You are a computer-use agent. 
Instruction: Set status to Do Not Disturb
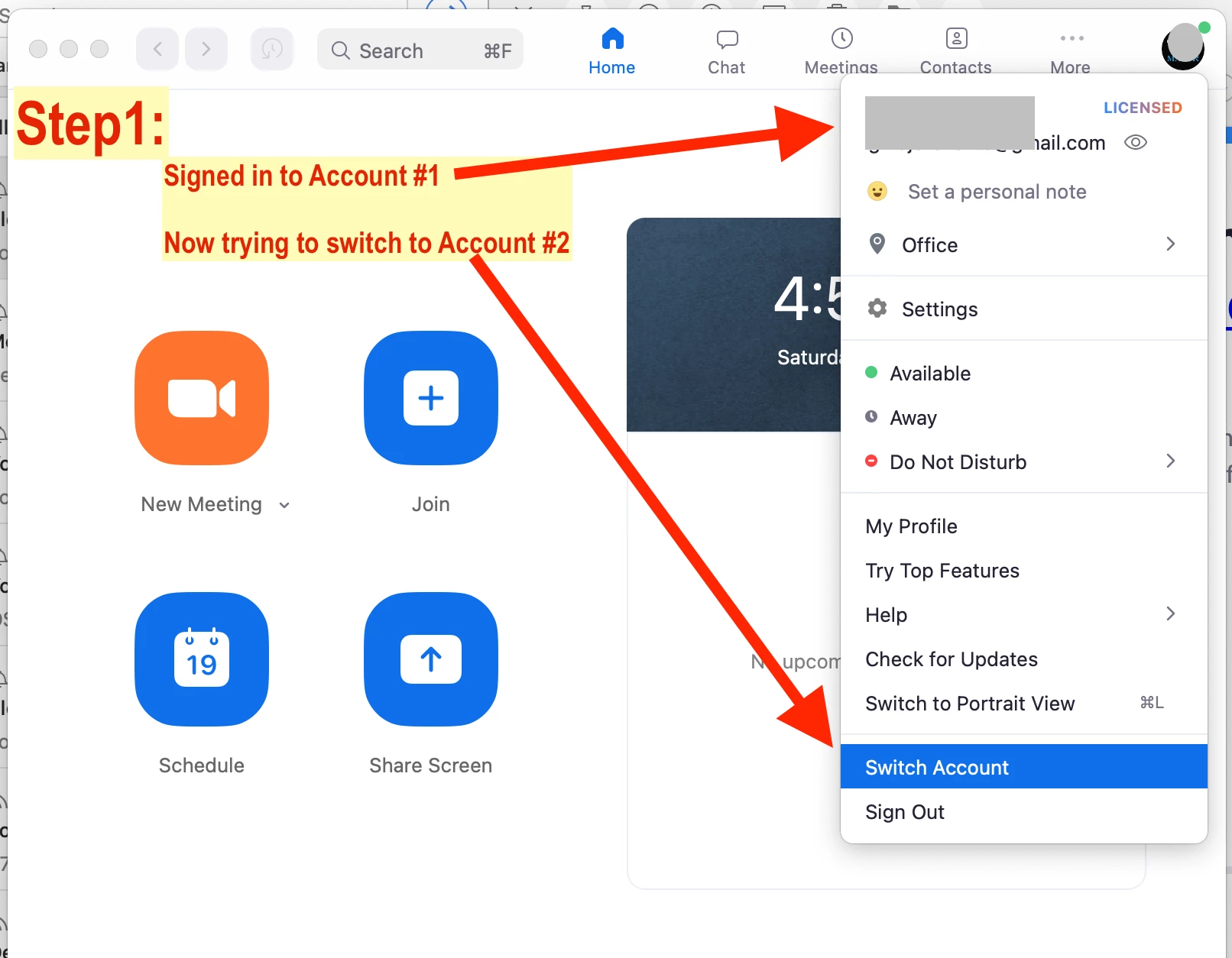(x=1024, y=461)
